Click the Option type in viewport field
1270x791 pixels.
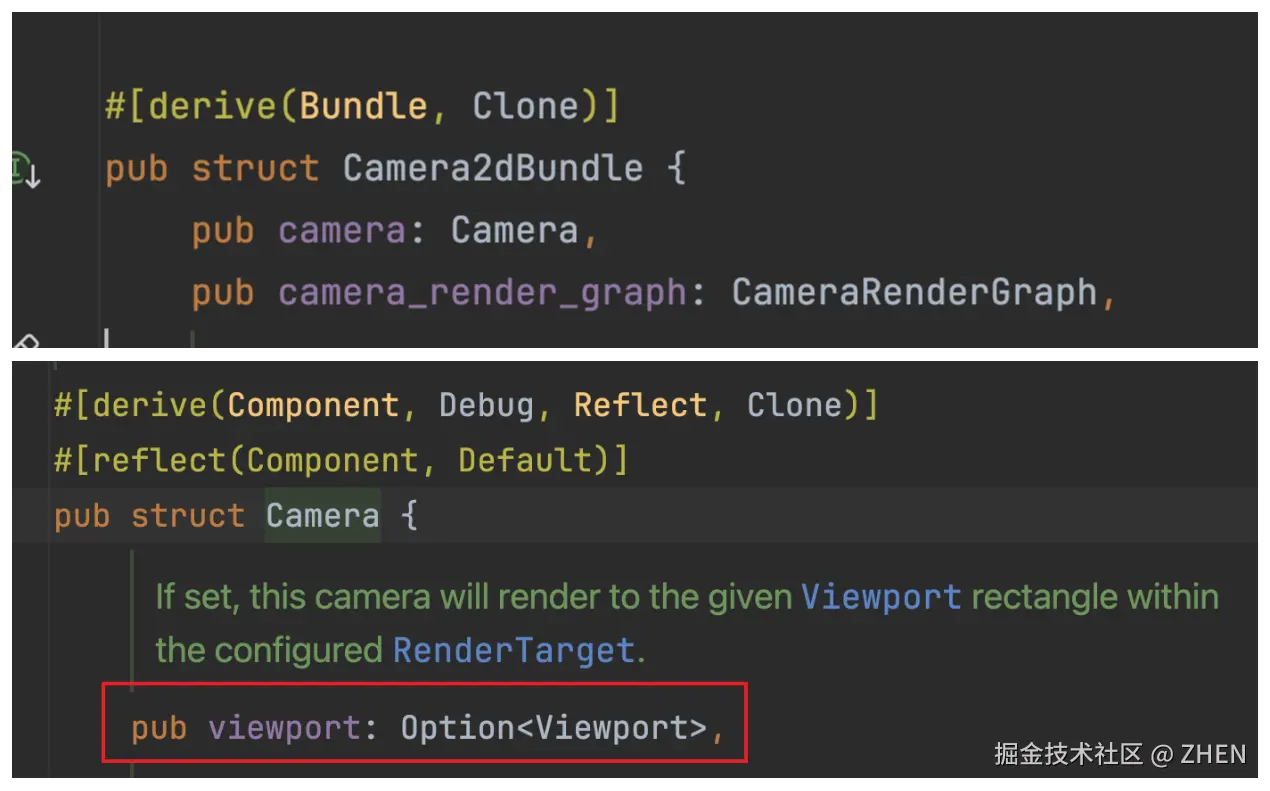pos(458,728)
